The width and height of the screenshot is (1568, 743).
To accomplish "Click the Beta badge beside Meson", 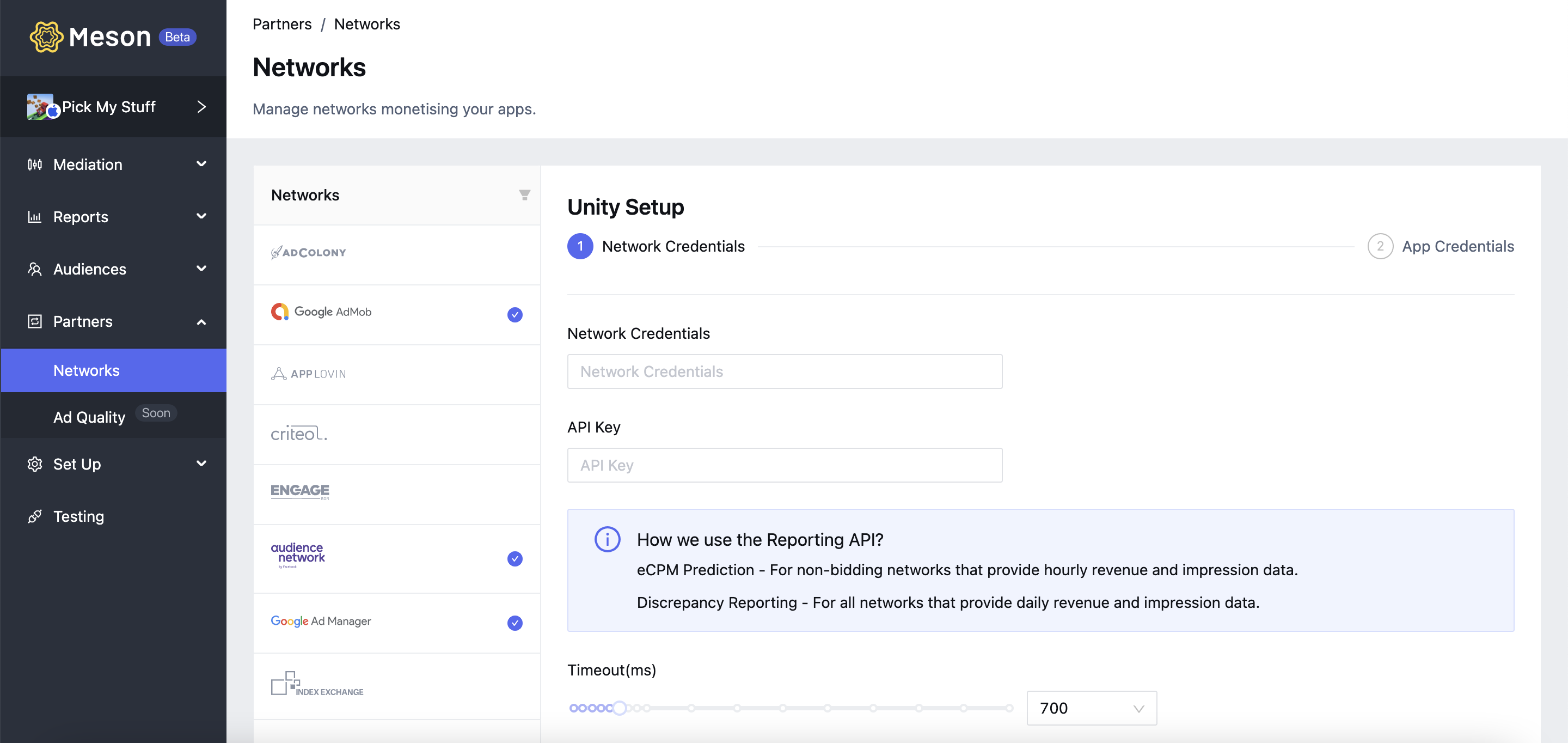I will pos(177,37).
